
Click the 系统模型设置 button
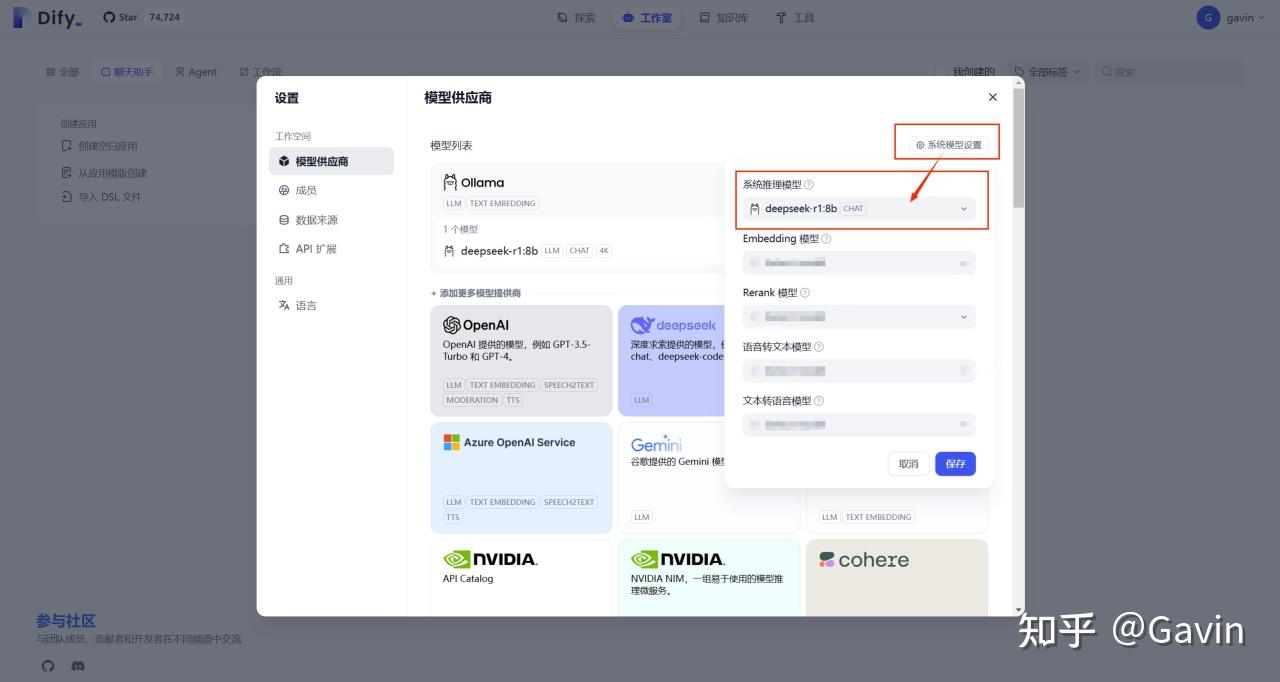click(x=946, y=142)
